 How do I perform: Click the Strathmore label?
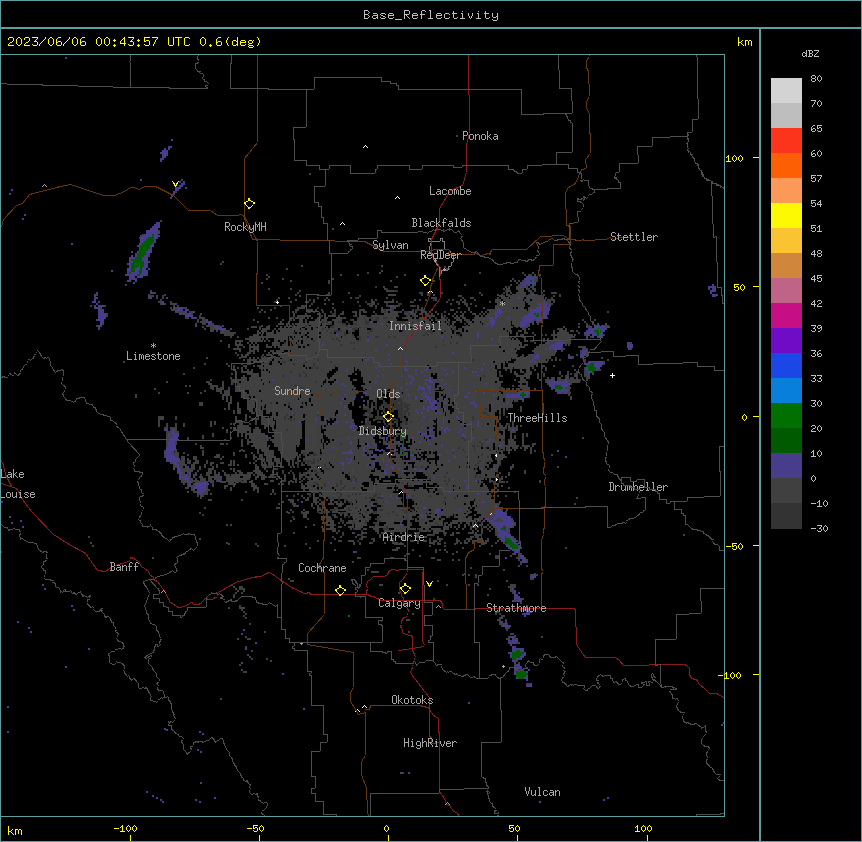516,608
